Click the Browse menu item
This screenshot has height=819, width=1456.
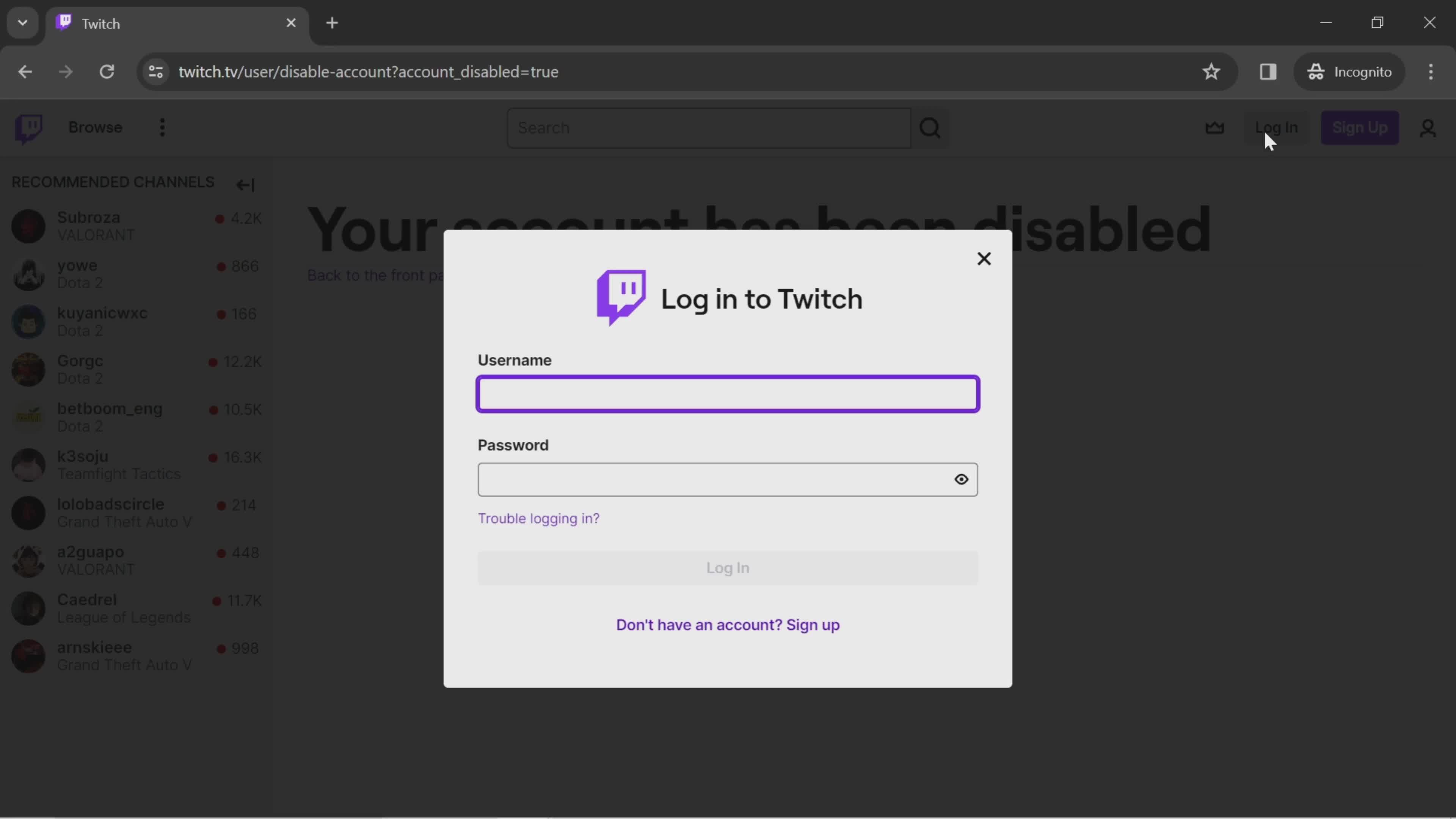pyautogui.click(x=95, y=127)
